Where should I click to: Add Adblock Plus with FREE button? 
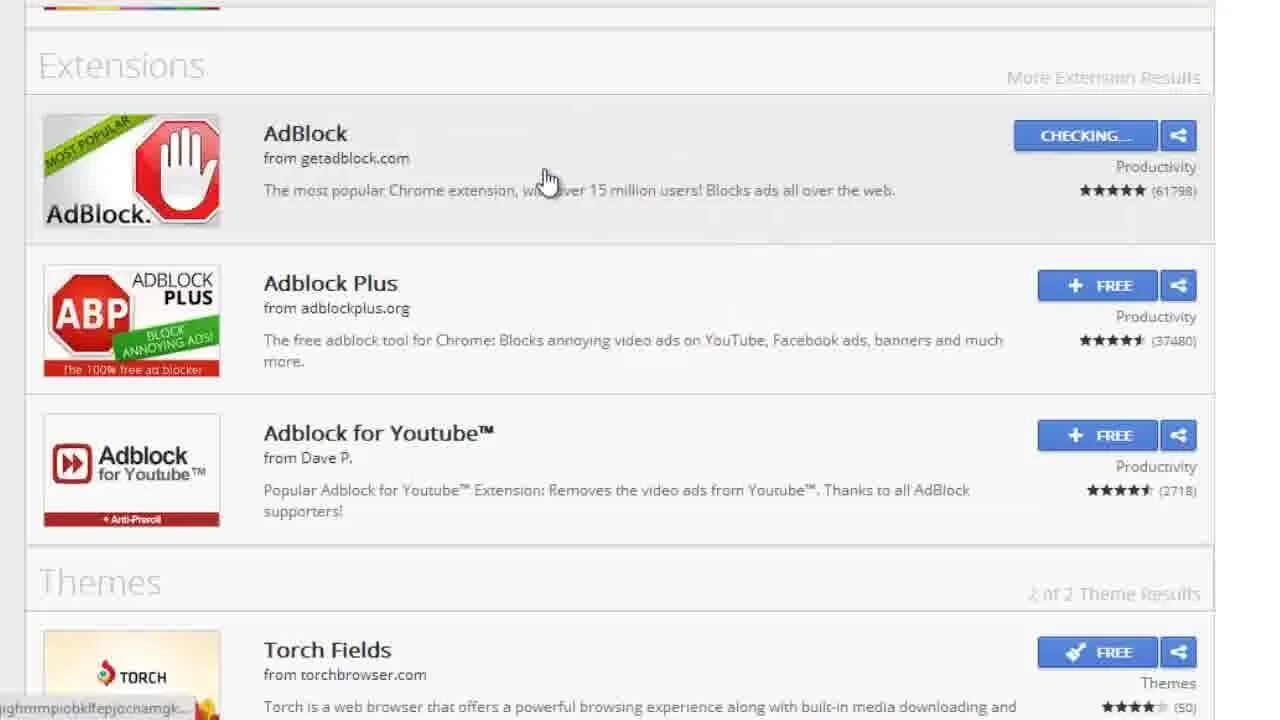point(1097,286)
